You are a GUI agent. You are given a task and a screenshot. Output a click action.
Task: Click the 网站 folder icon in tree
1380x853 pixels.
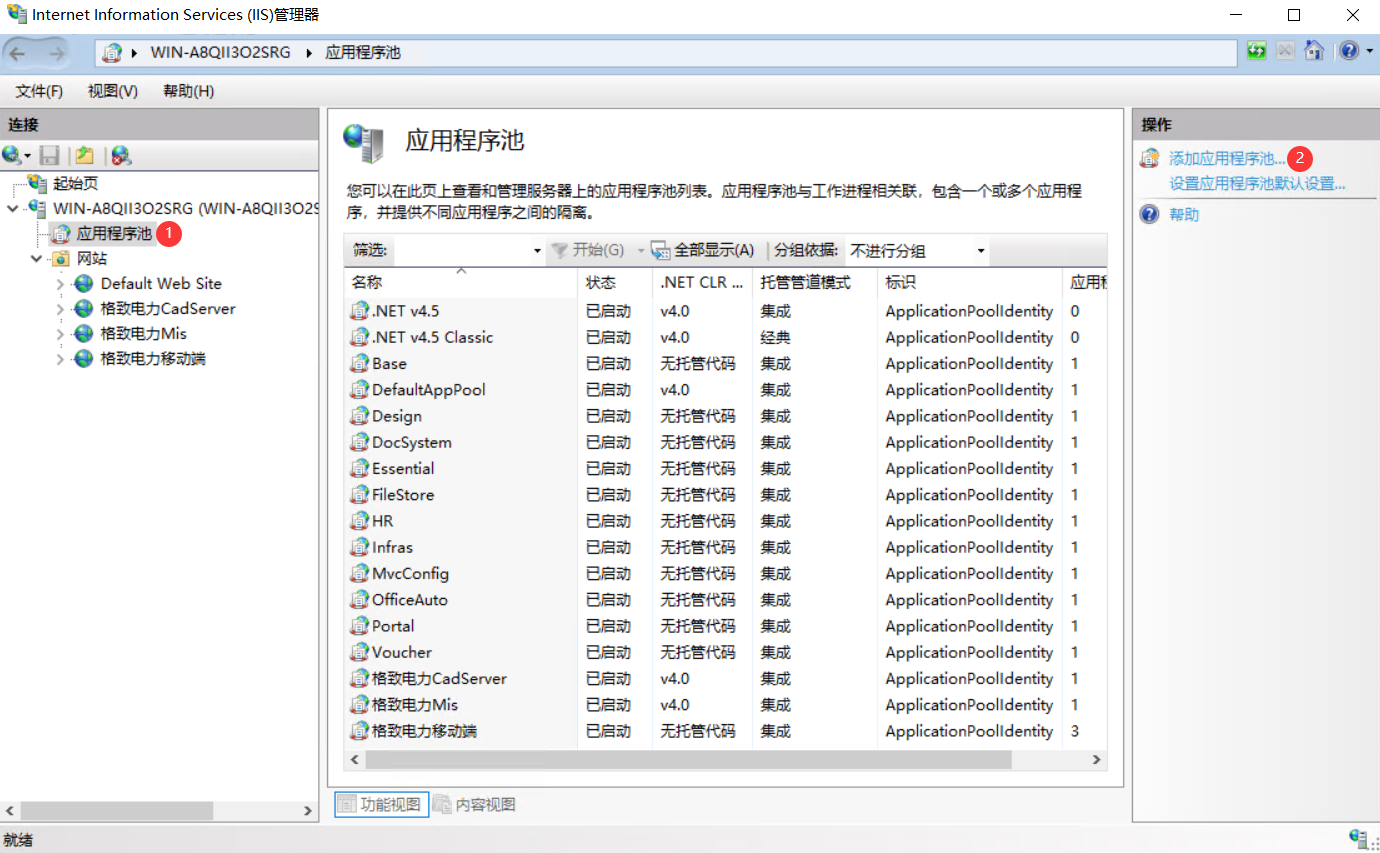pos(61,258)
